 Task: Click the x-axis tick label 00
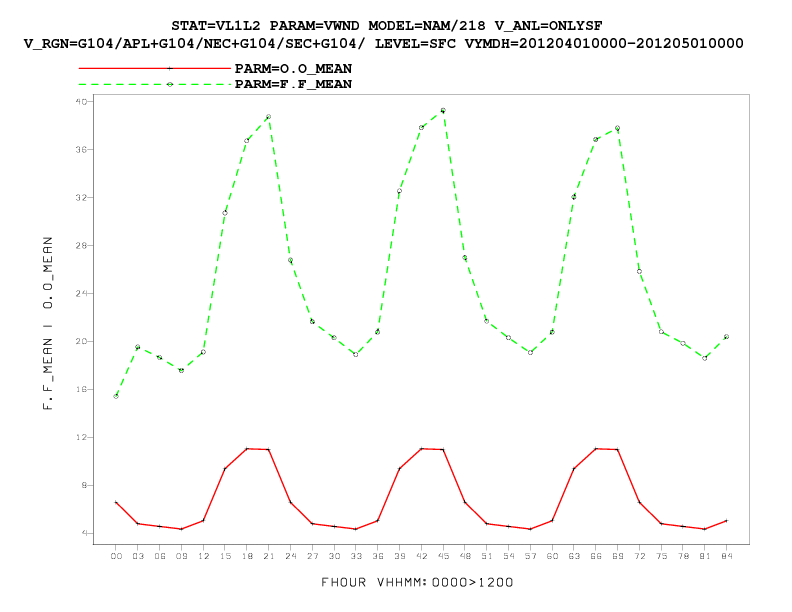coord(116,556)
